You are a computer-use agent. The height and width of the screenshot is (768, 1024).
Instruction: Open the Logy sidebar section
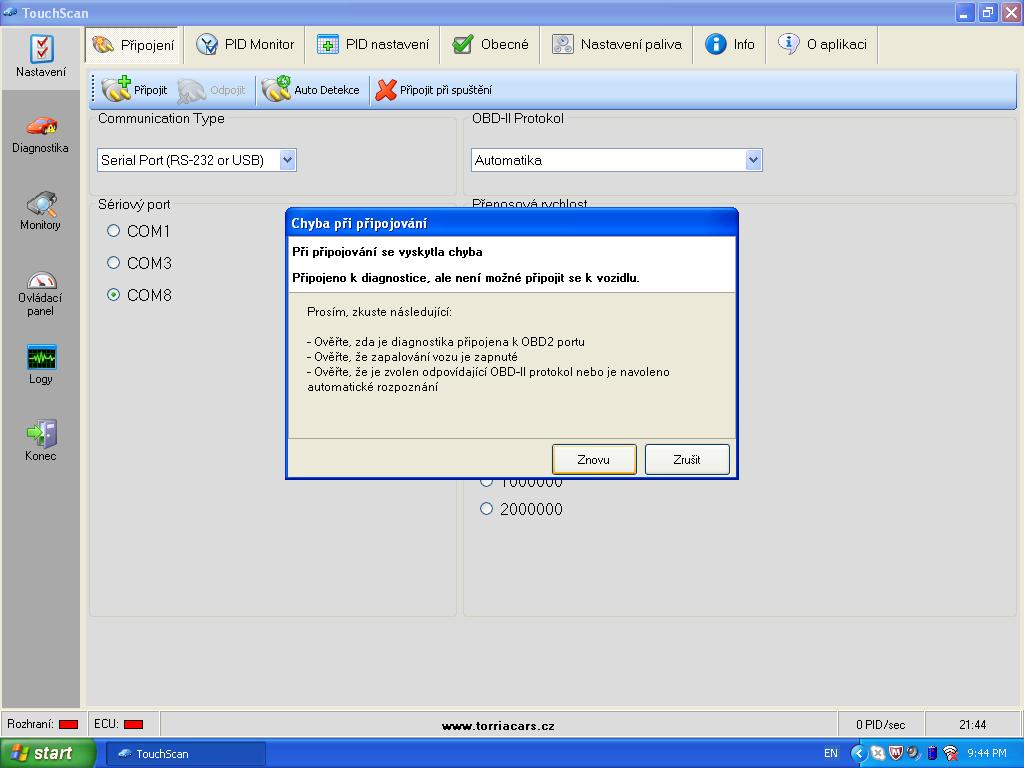tap(41, 365)
